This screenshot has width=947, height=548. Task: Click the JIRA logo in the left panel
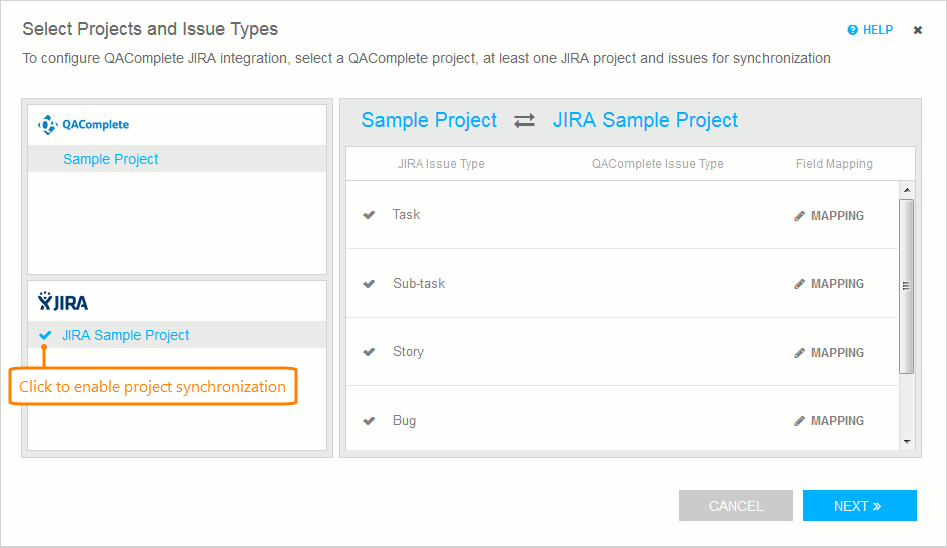[62, 302]
